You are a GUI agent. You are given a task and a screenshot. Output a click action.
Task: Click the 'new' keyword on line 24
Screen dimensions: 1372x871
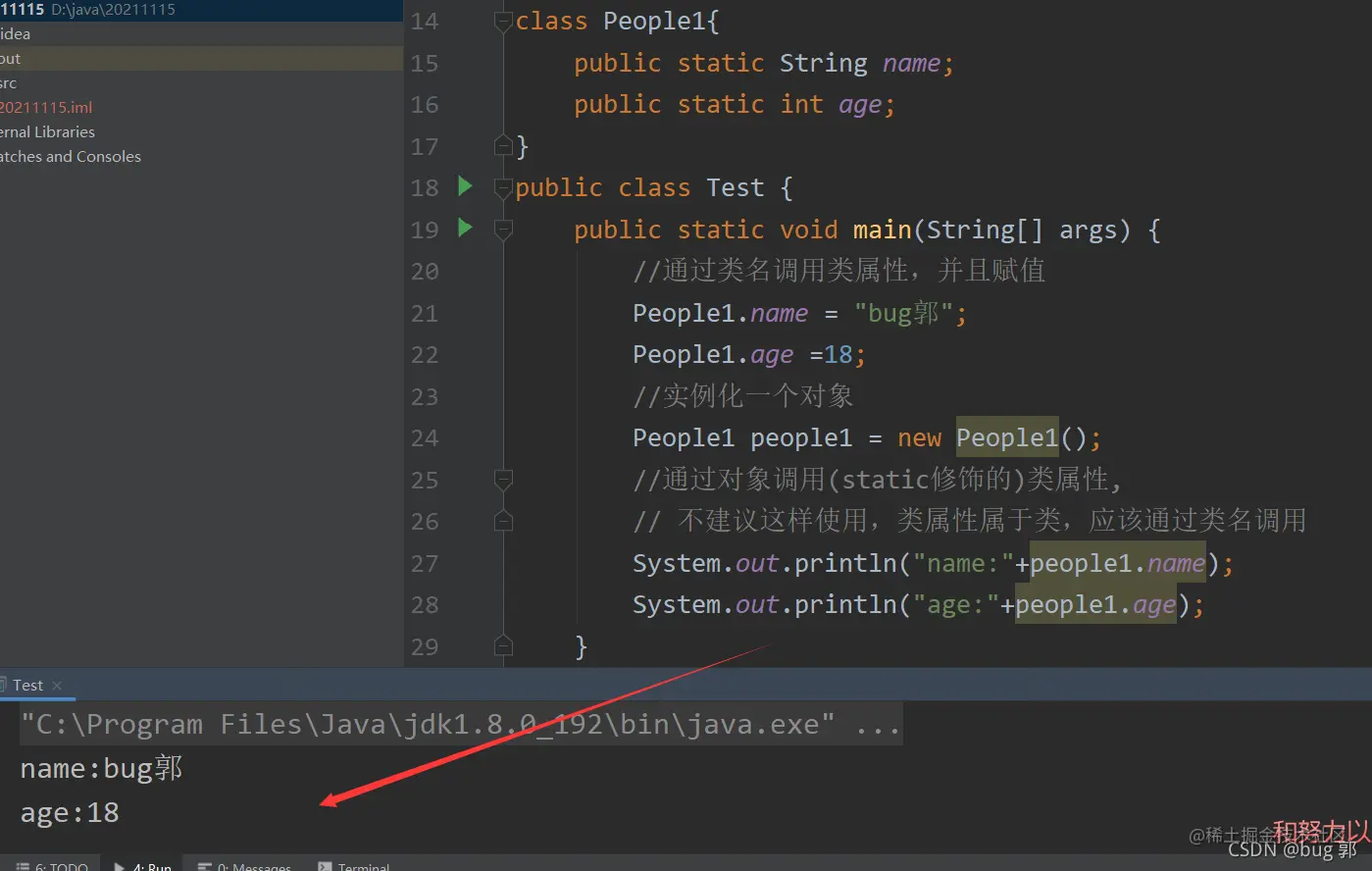(x=919, y=437)
